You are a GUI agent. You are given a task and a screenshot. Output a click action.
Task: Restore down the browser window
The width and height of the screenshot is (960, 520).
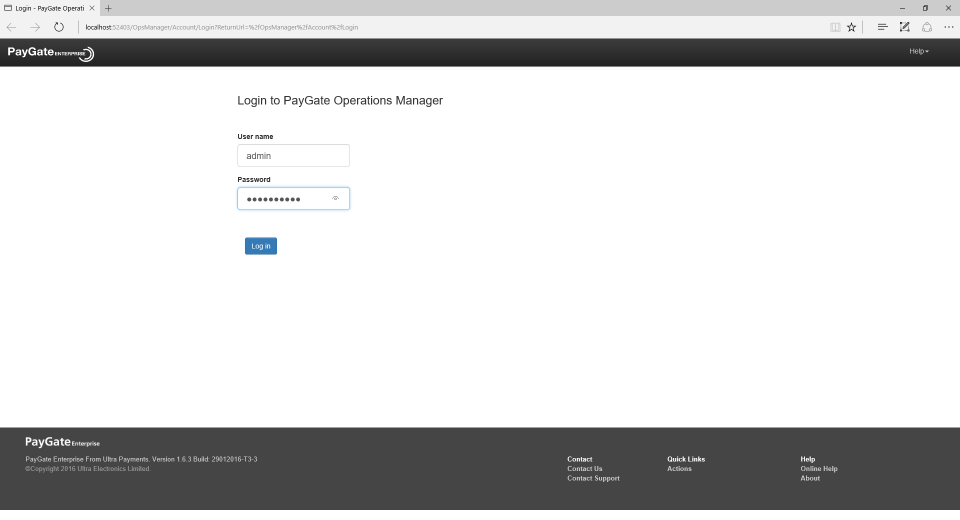[x=925, y=8]
